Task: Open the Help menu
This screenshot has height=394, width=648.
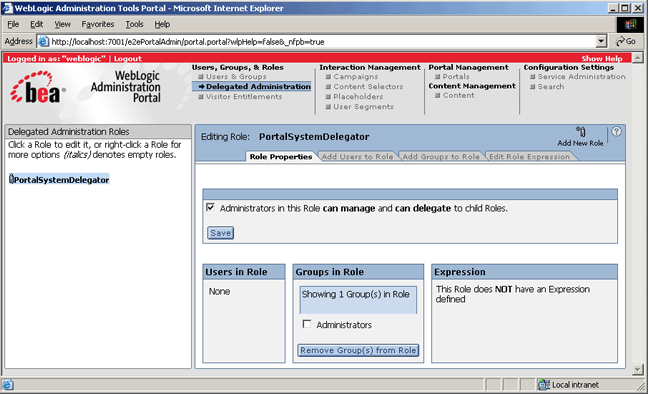Action: 162,24
